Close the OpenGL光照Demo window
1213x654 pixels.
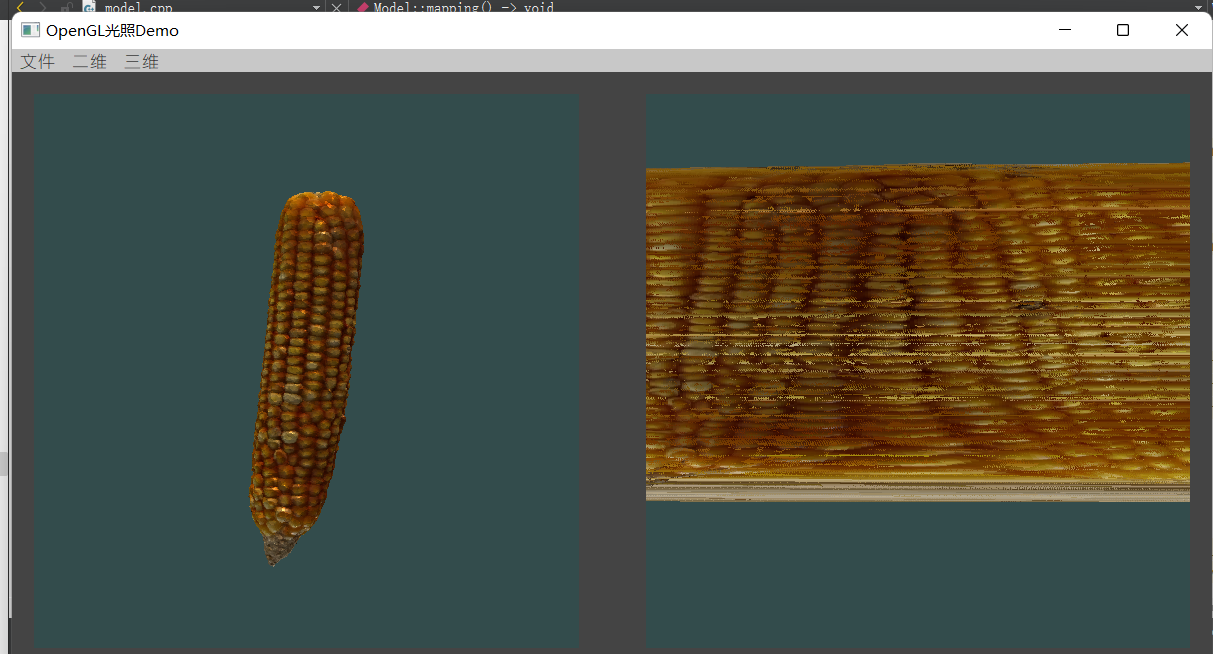pyautogui.click(x=1181, y=30)
